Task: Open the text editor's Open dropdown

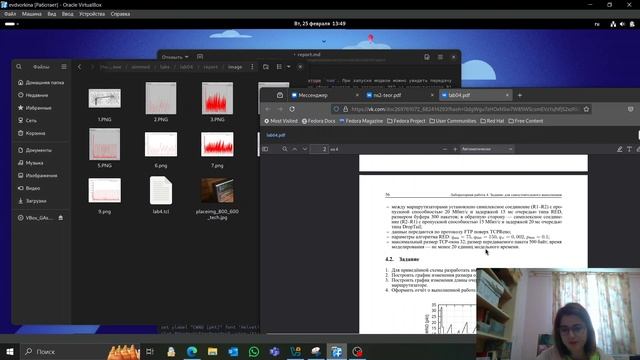Action: tap(175, 57)
